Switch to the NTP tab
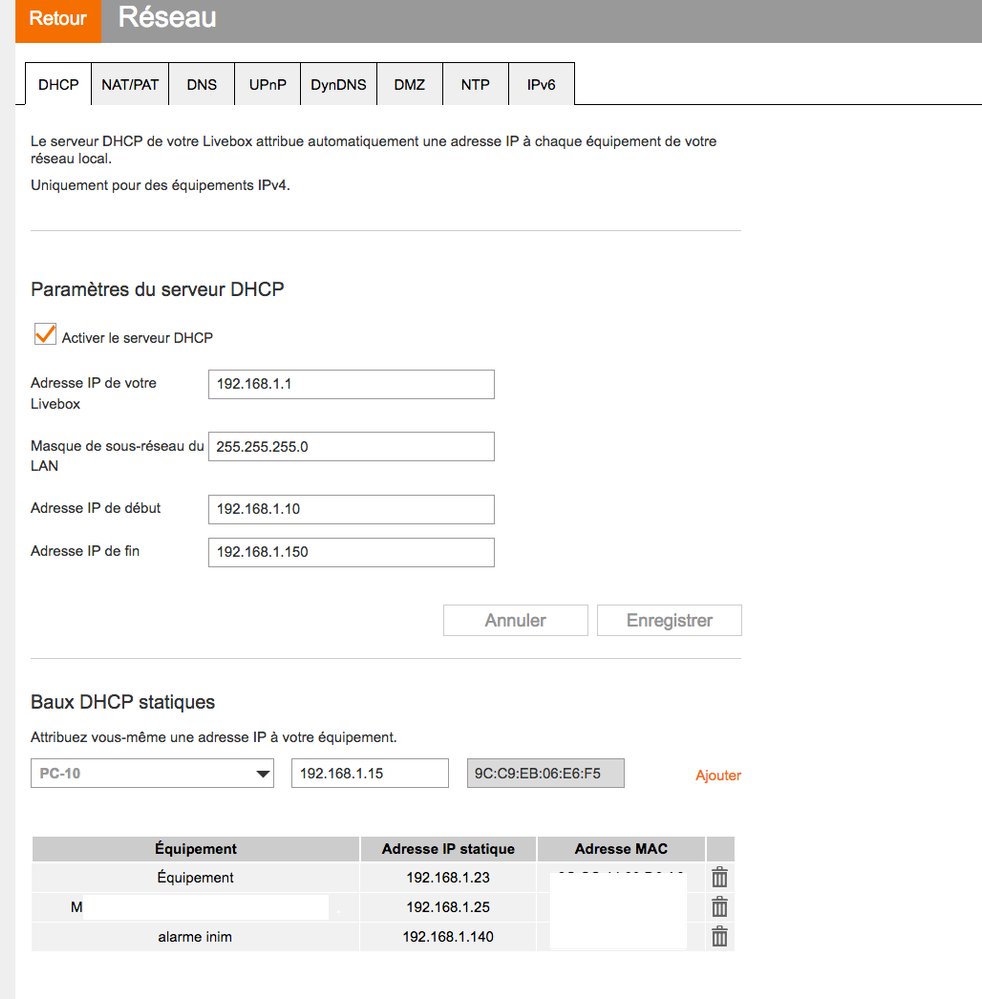Viewport: 982px width, 999px height. point(475,85)
